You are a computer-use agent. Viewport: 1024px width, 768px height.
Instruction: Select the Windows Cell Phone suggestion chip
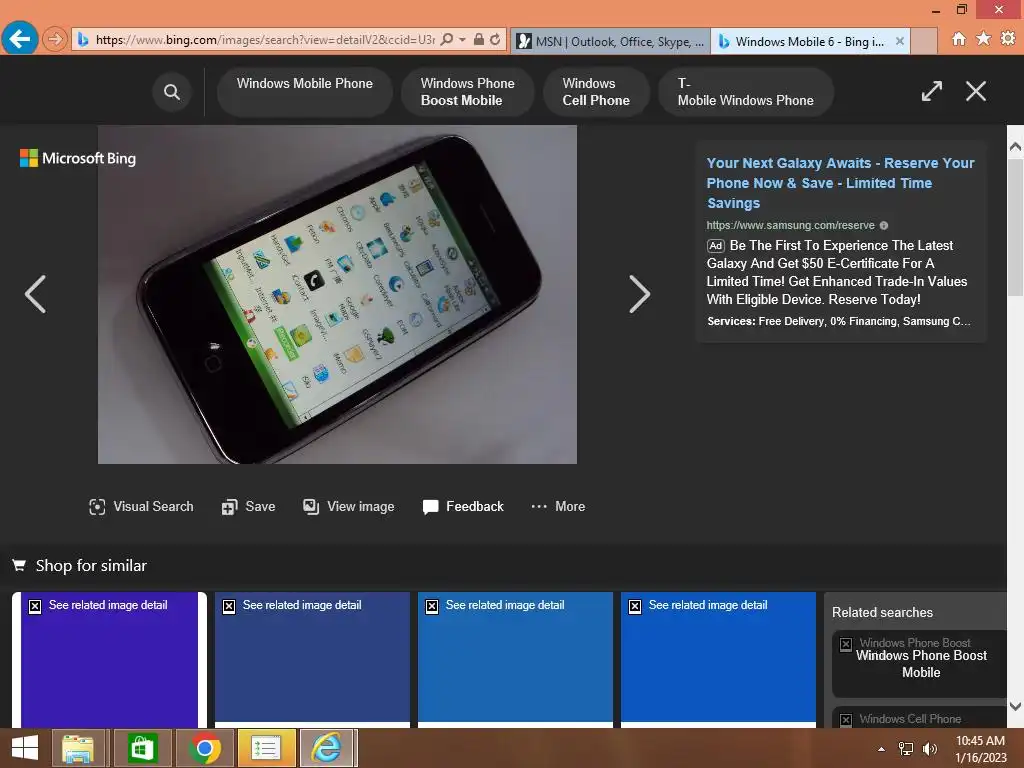pyautogui.click(x=596, y=92)
